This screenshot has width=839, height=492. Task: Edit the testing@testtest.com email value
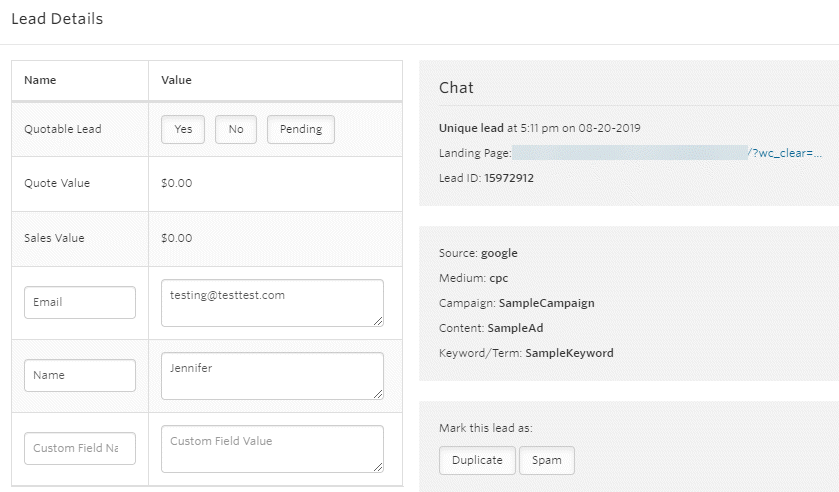pos(272,303)
